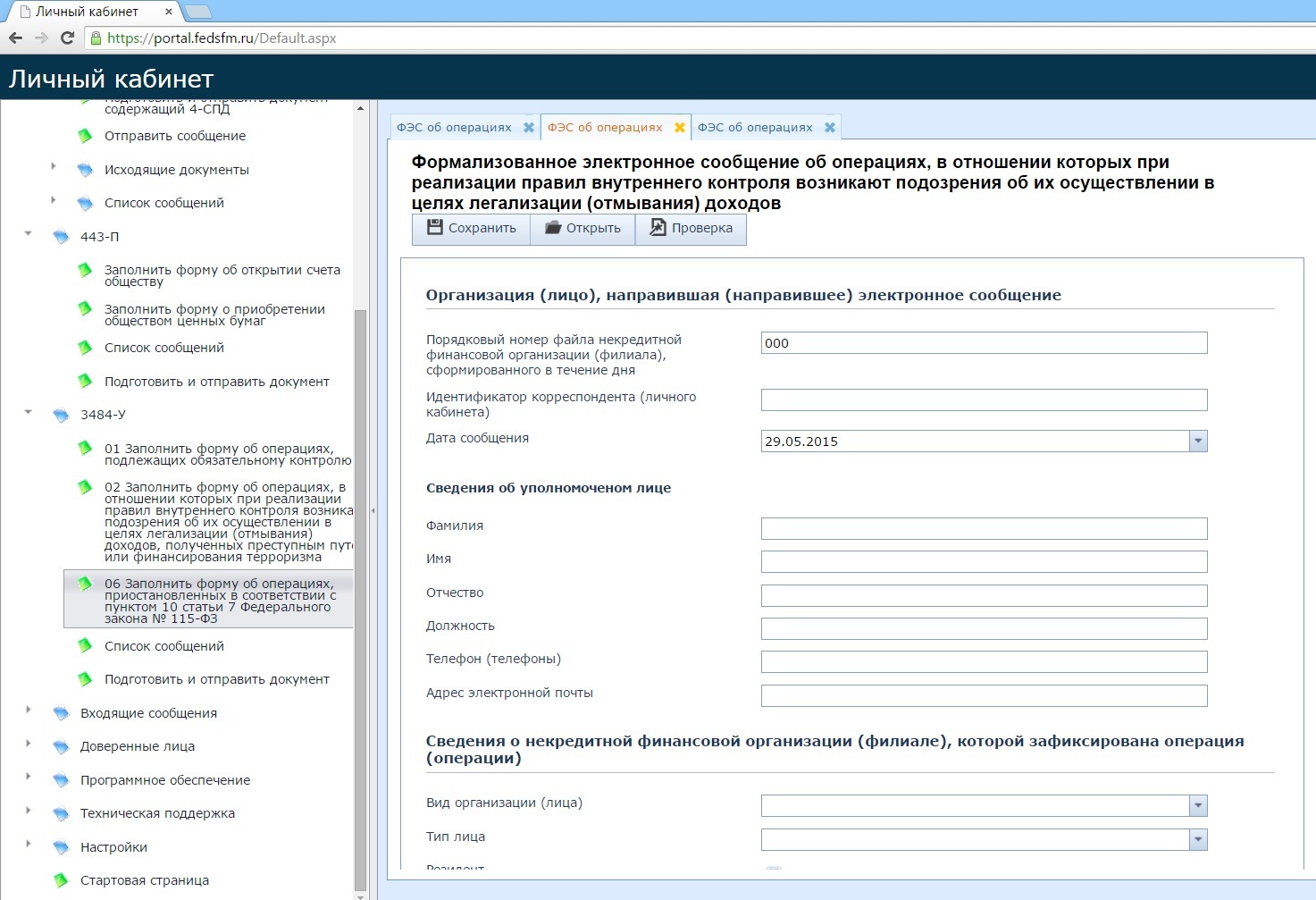Viewport: 1316px width, 900px height.
Task: Click the blue icon beside Техническая поддержка
Action: [61, 814]
